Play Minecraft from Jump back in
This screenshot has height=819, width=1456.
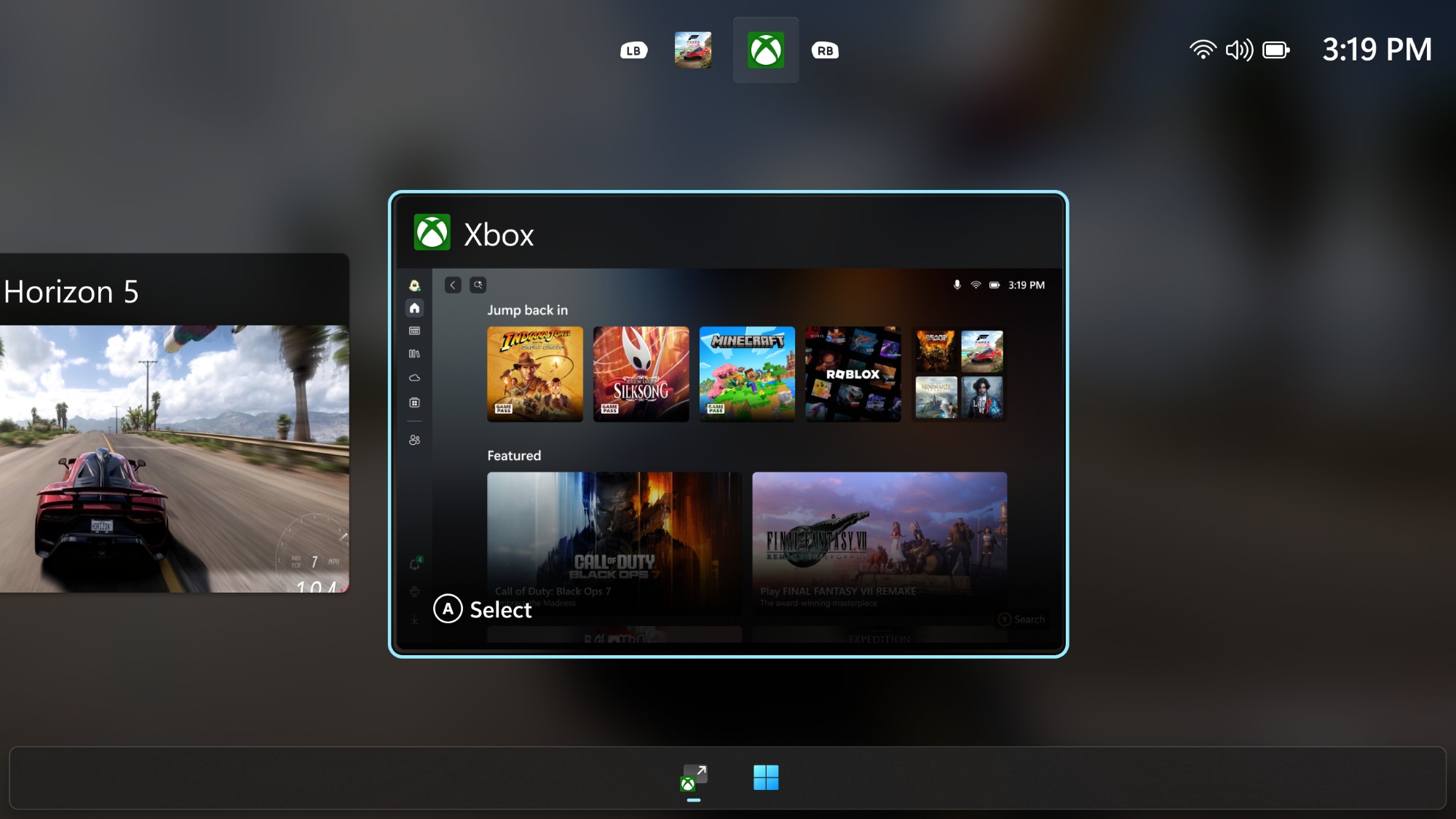[747, 373]
